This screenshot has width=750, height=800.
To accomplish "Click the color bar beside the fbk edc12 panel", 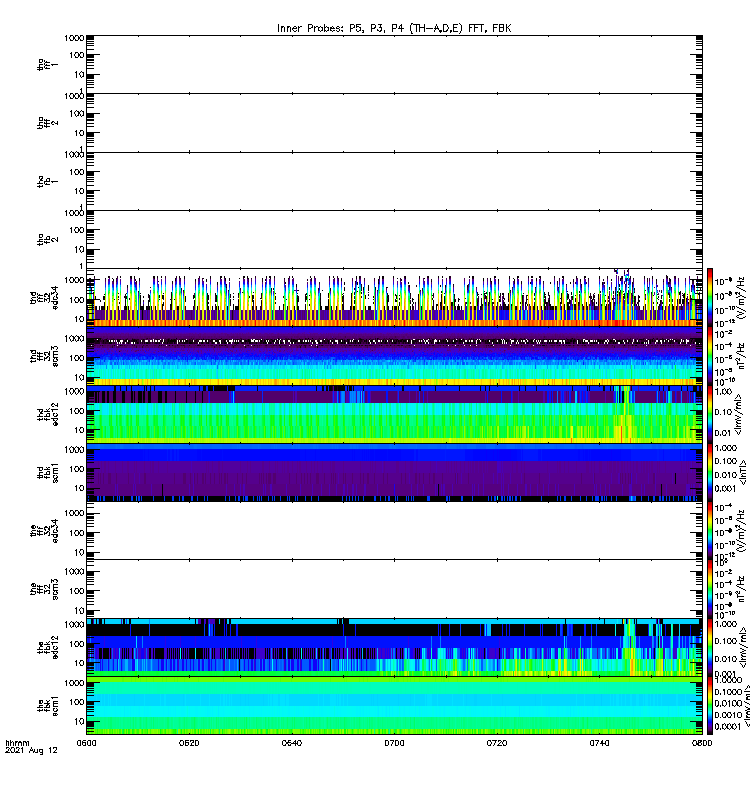I will [710, 647].
